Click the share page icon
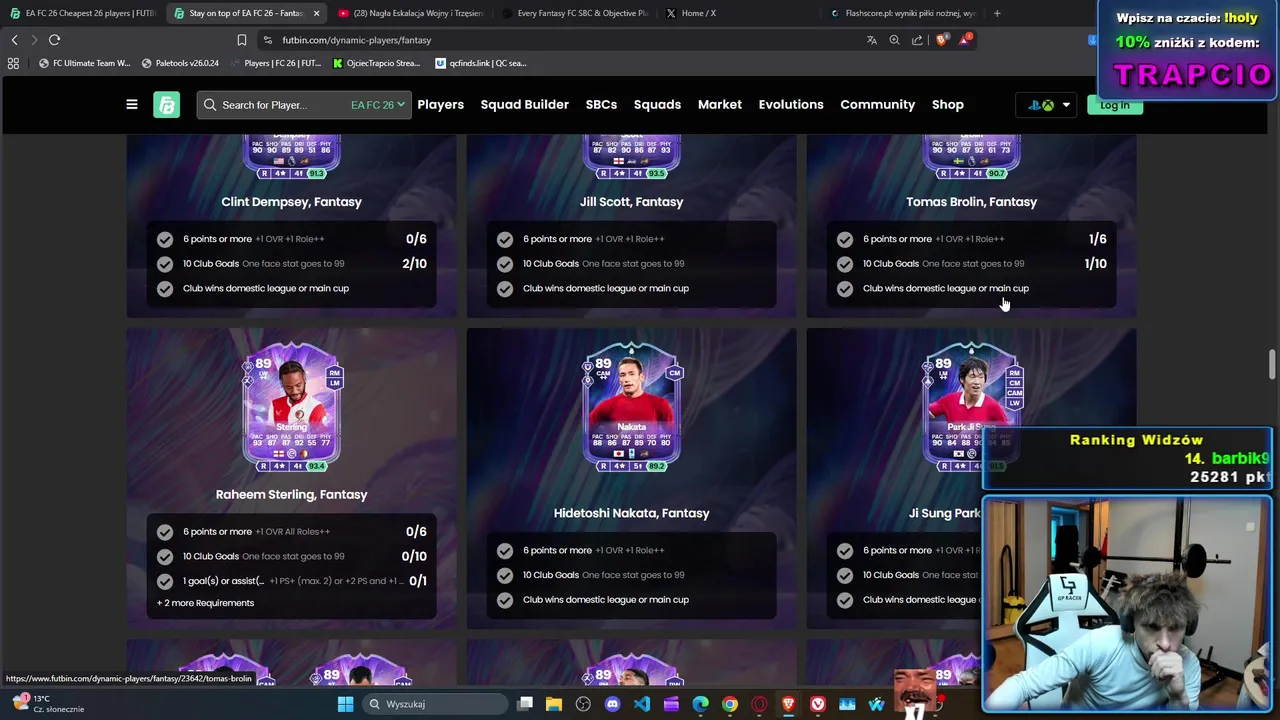Viewport: 1280px width, 720px height. [917, 40]
